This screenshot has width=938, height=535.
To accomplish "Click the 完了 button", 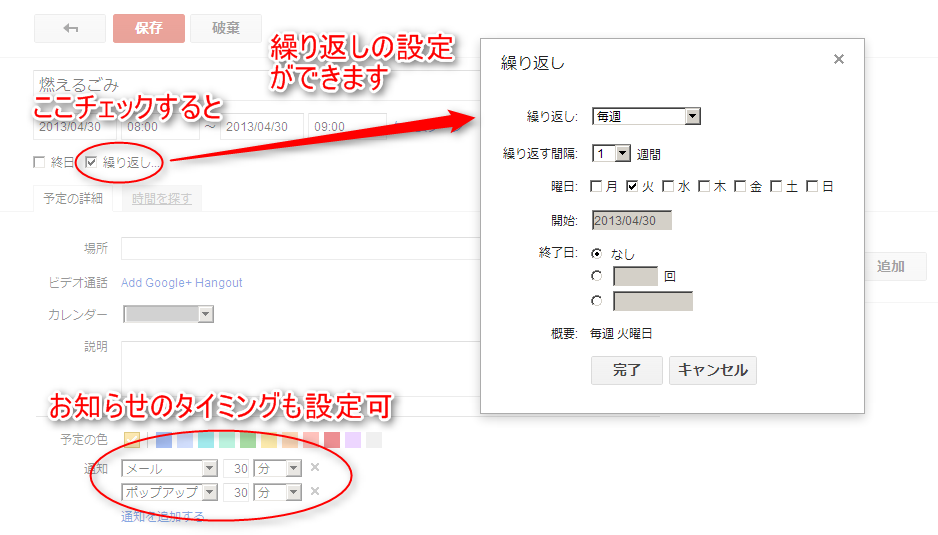I will click(x=626, y=370).
